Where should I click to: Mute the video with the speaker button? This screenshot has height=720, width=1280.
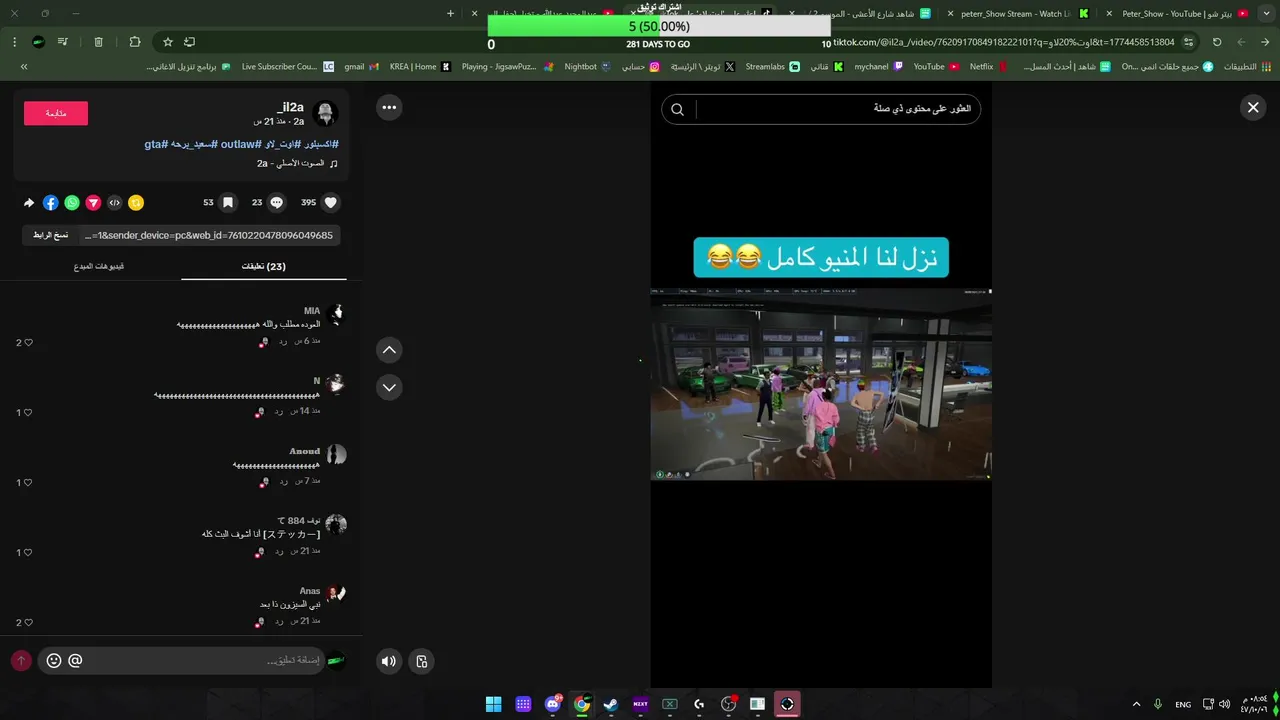(389, 661)
